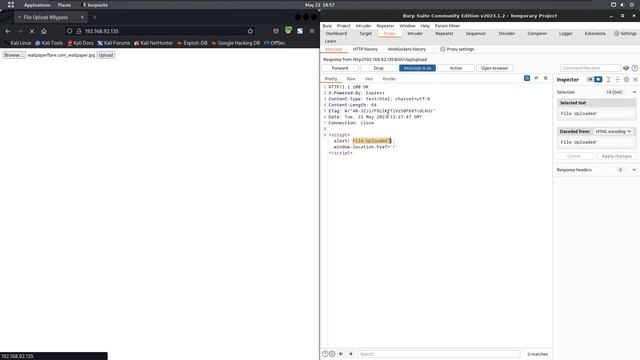640x360 pixels.
Task: Click the Inspector collapse all sections icon
Action: [617, 80]
